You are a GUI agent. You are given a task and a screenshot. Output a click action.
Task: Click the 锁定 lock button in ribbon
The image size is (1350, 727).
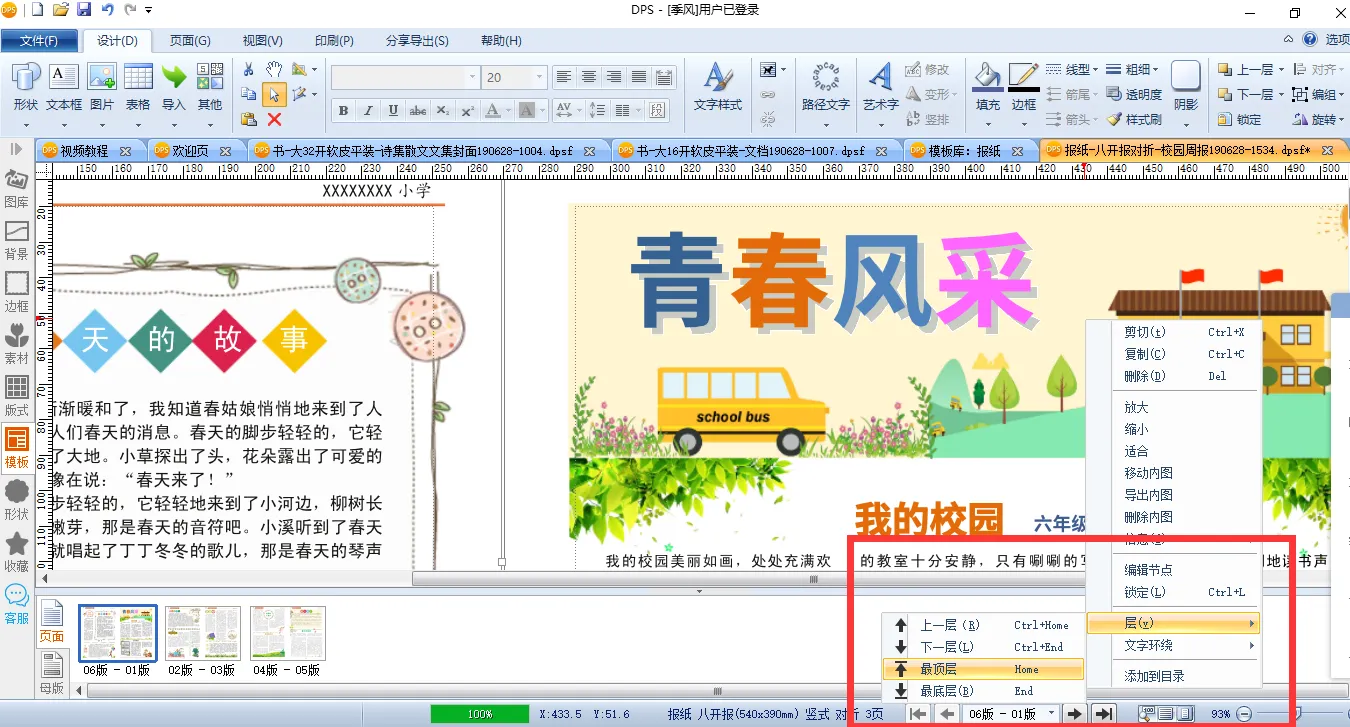(x=1239, y=119)
